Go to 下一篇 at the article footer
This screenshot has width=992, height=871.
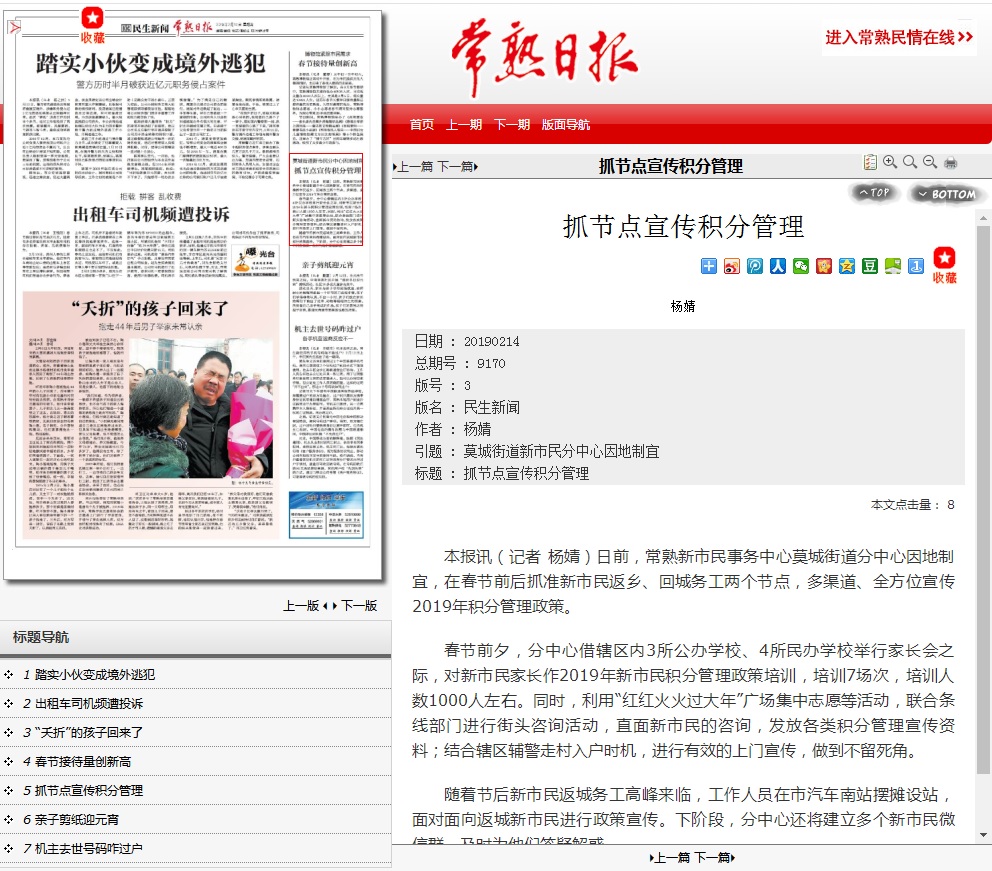pos(715,858)
